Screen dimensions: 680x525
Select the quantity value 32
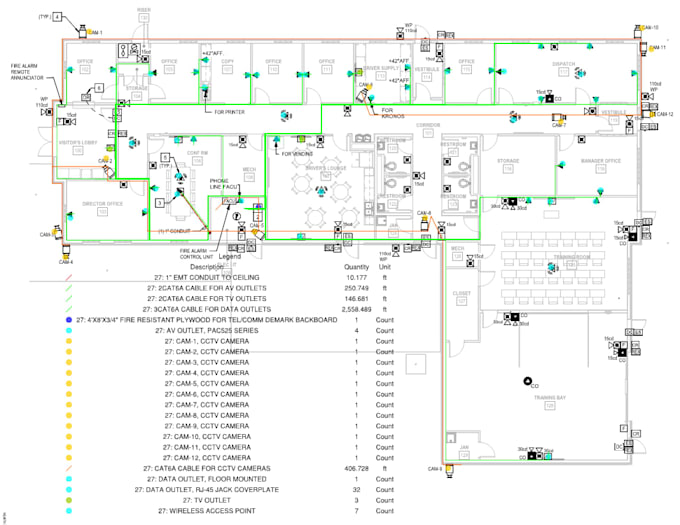tap(356, 490)
